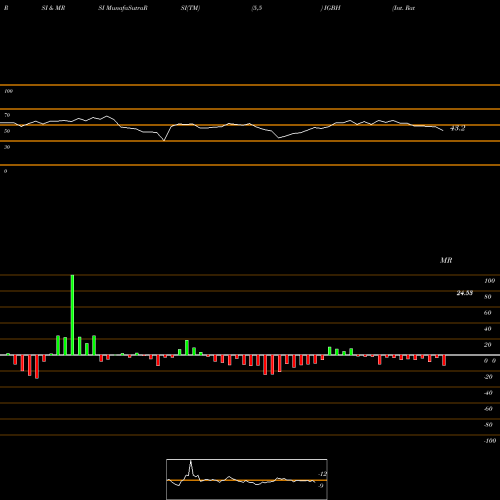Image resolution: width=500 pixels, height=500 pixels.
Task: Click the MR axis label -20
Action: pos(488,377)
